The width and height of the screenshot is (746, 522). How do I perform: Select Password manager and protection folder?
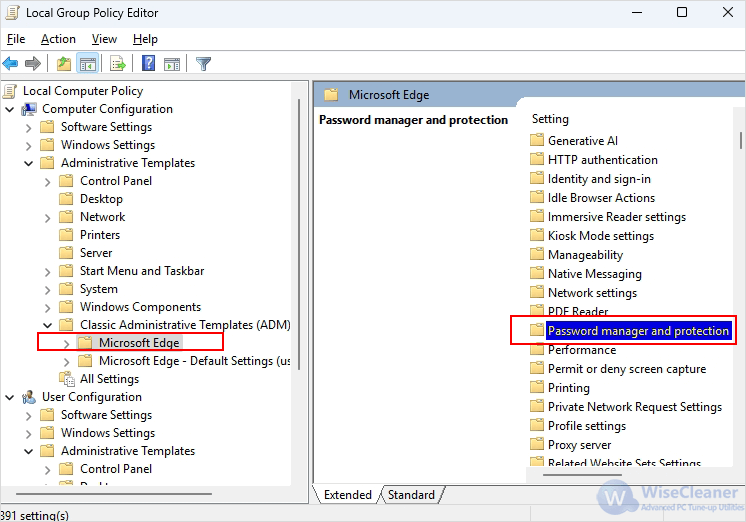point(638,331)
